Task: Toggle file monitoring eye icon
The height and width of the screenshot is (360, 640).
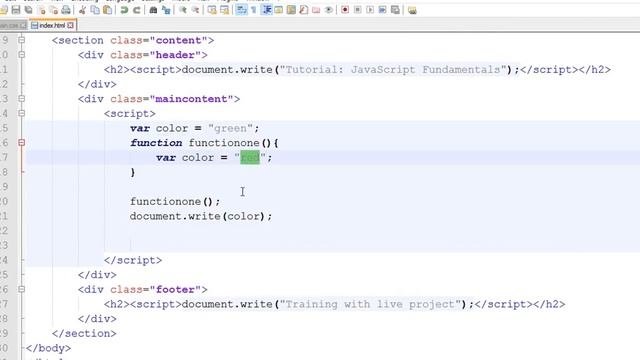Action: tap(329, 10)
